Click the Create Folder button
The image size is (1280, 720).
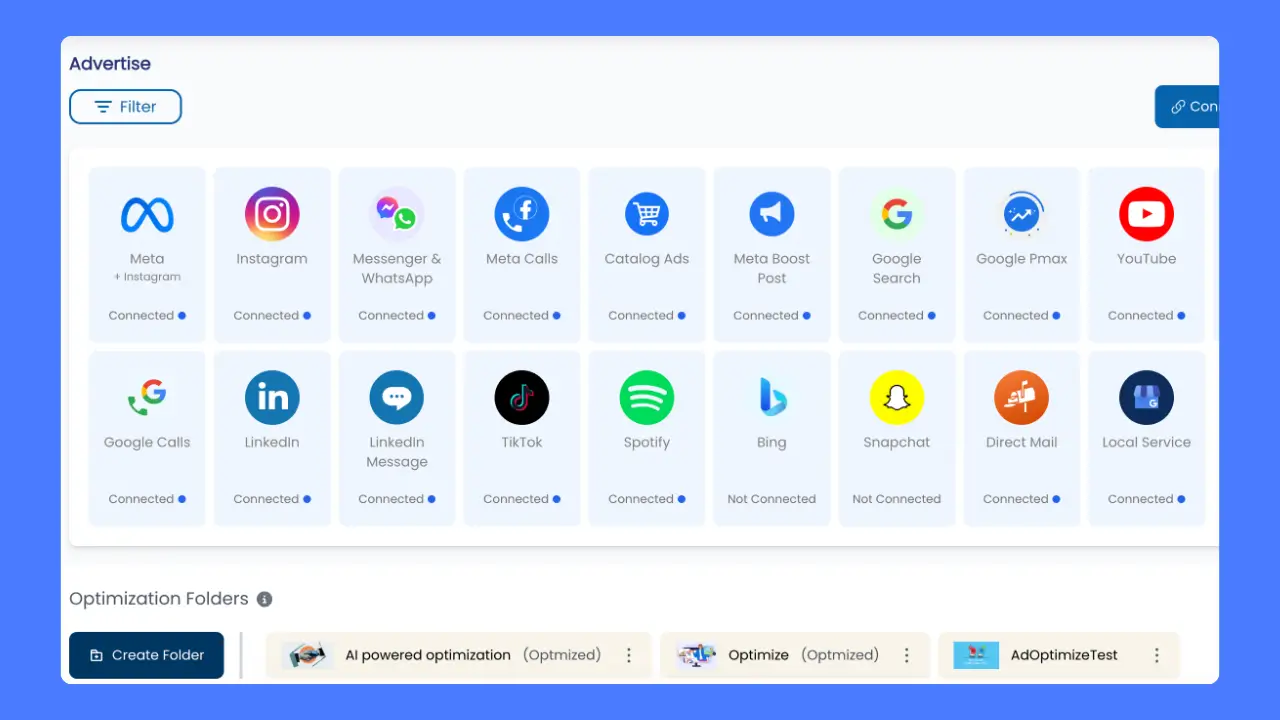[146, 655]
